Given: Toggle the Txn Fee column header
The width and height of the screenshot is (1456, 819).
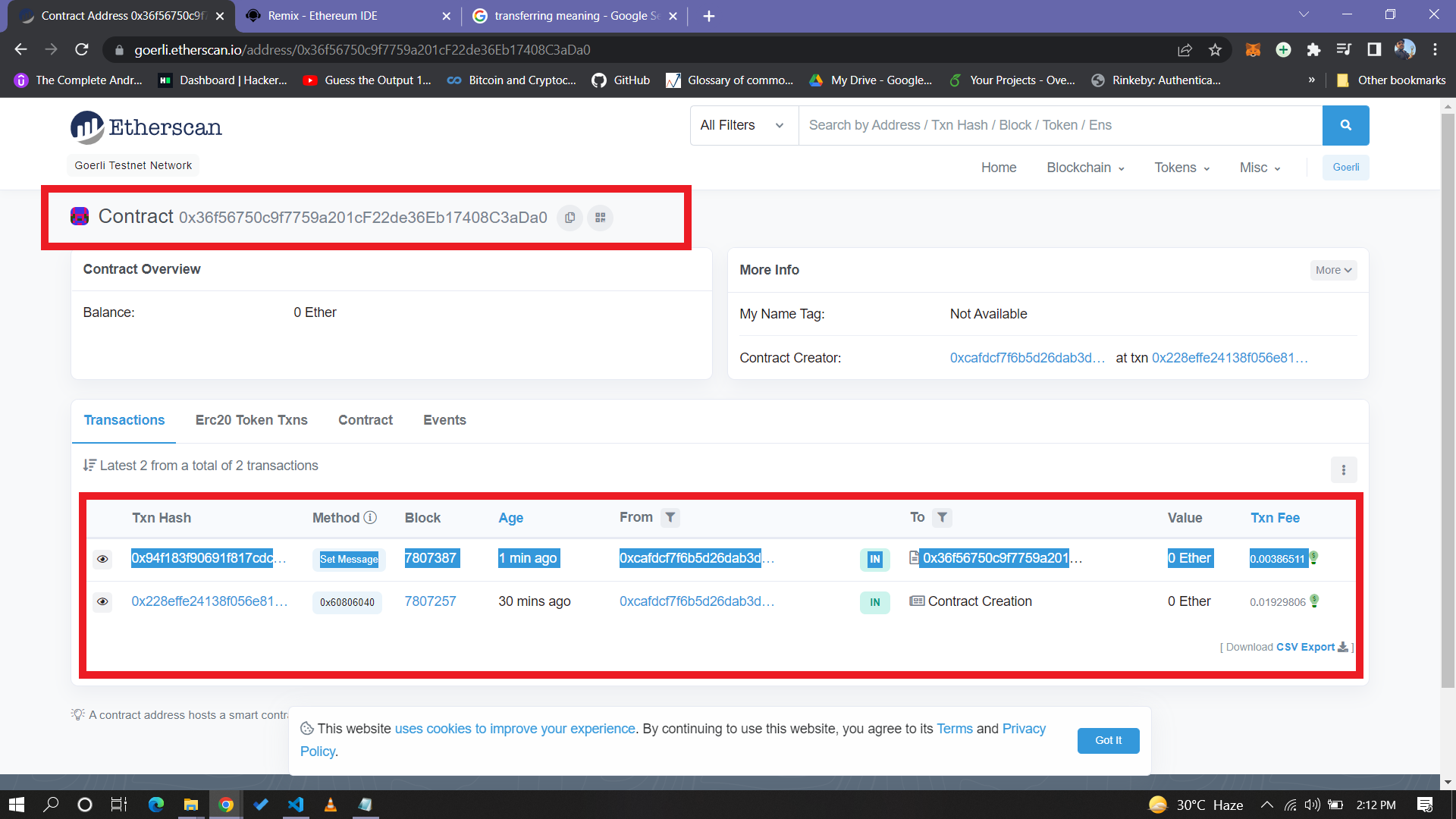Looking at the screenshot, I should [1275, 518].
